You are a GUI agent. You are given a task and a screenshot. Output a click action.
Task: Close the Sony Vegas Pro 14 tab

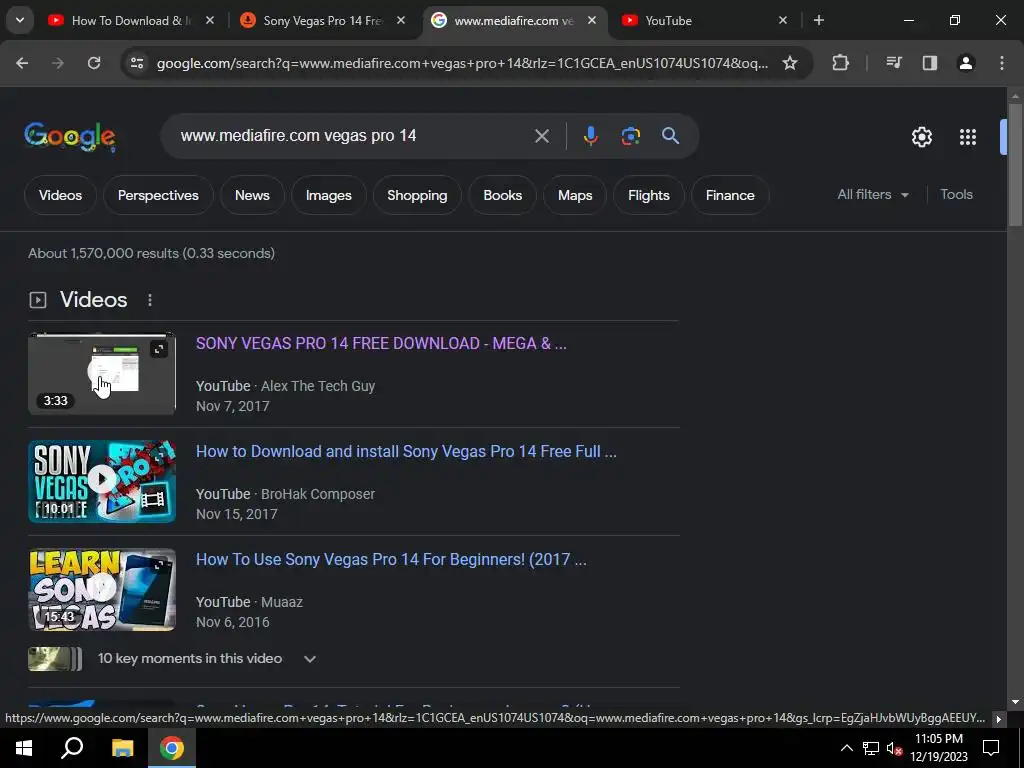(x=401, y=20)
